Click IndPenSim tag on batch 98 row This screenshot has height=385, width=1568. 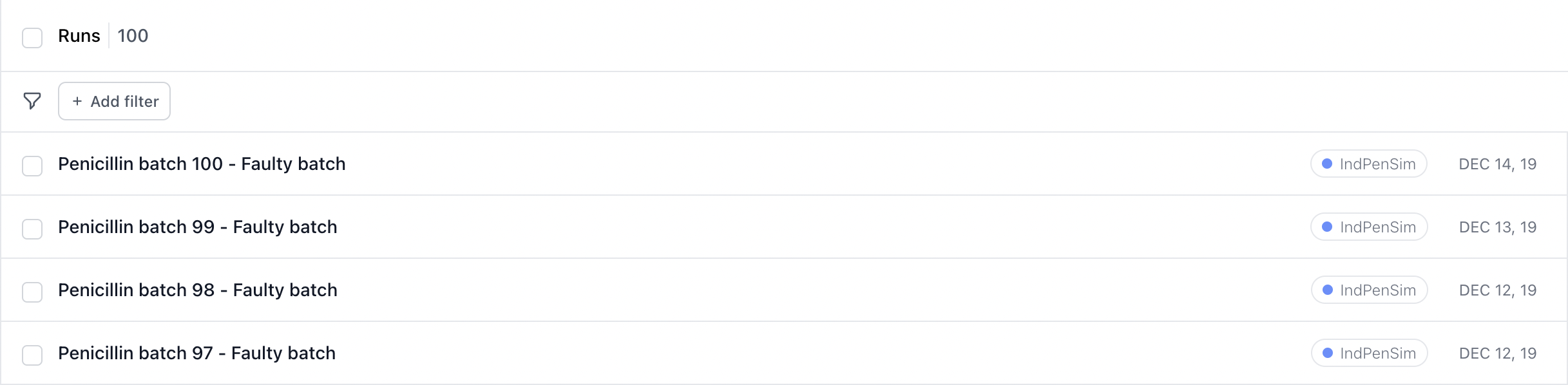pos(1369,290)
